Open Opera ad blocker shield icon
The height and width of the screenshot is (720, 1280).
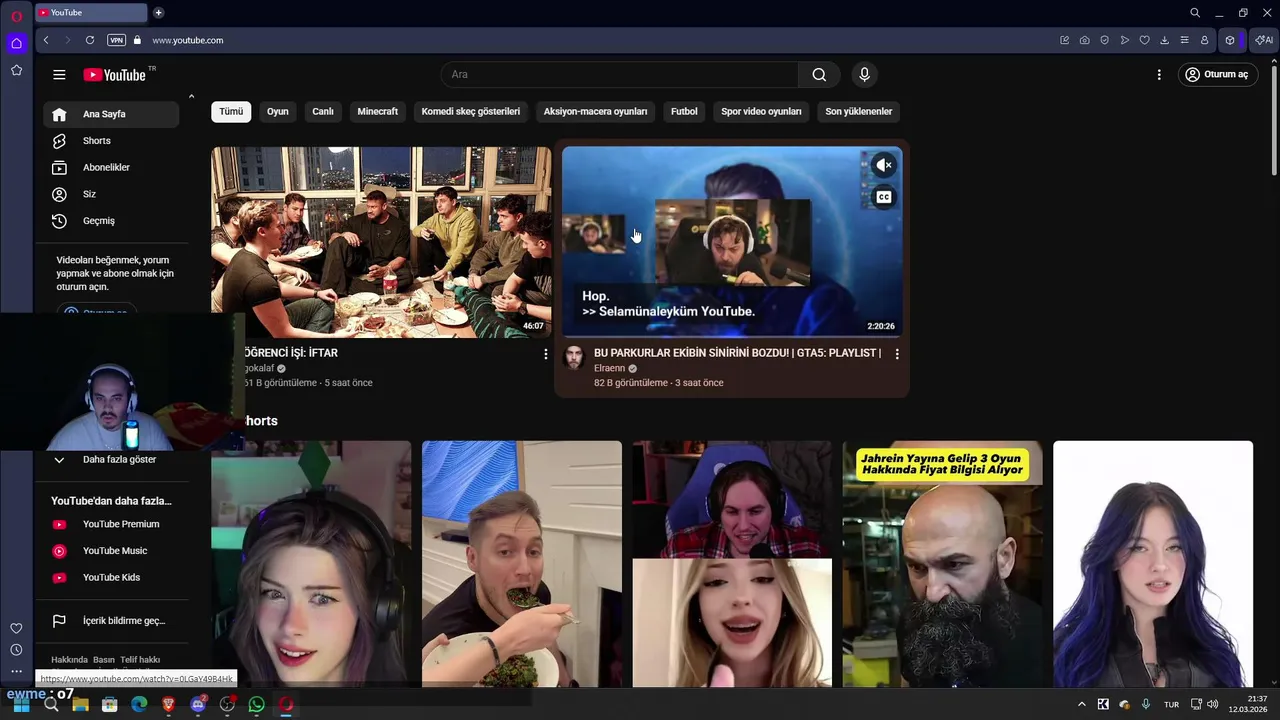1105,40
